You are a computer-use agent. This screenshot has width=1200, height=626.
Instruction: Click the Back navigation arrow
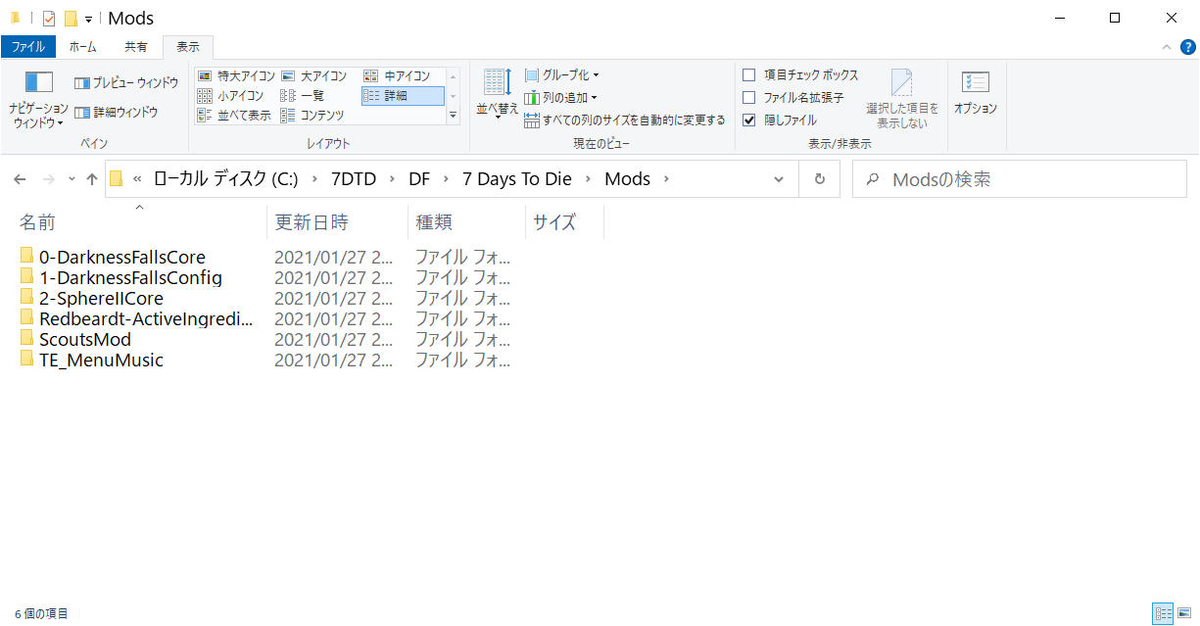19,179
